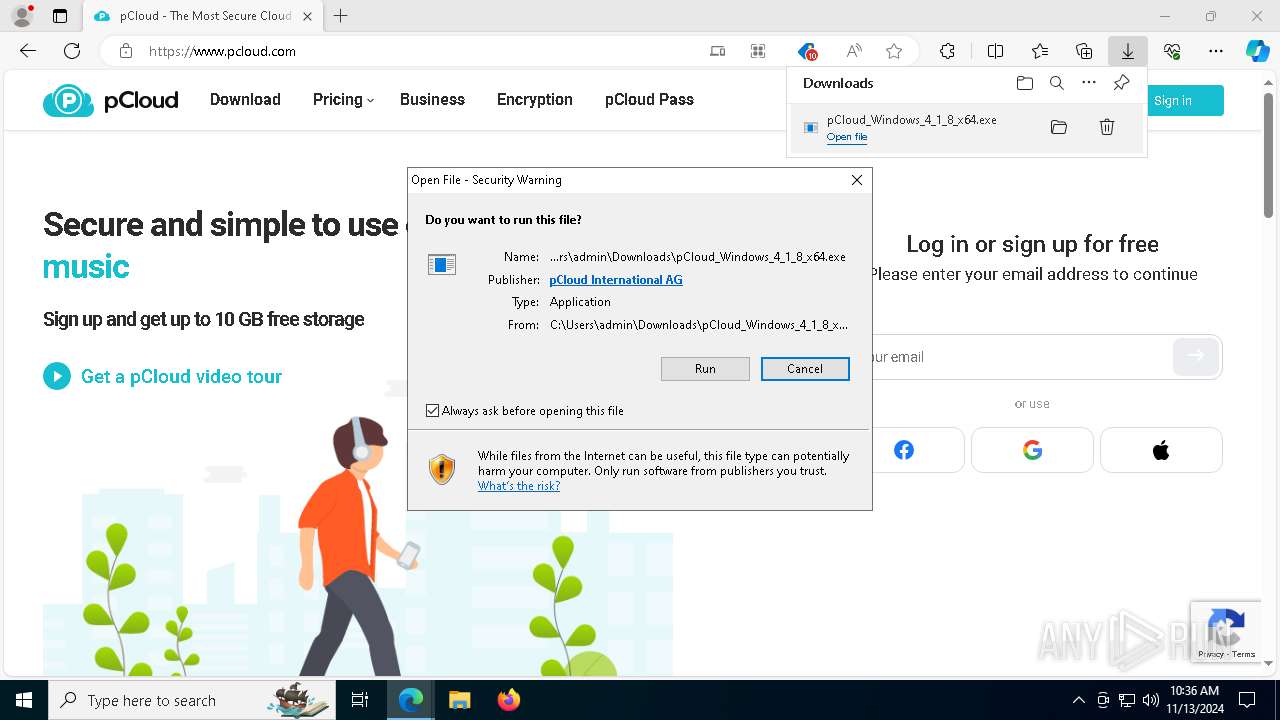Screen dimensions: 1280x720
Task: Open the Extensions puzzle icon
Action: point(947,51)
